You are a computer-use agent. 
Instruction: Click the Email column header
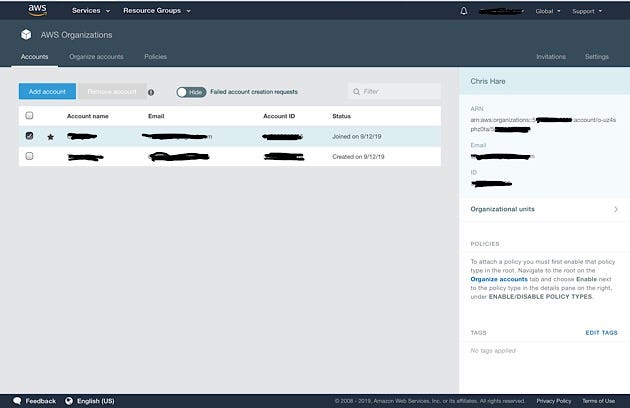tap(156, 116)
